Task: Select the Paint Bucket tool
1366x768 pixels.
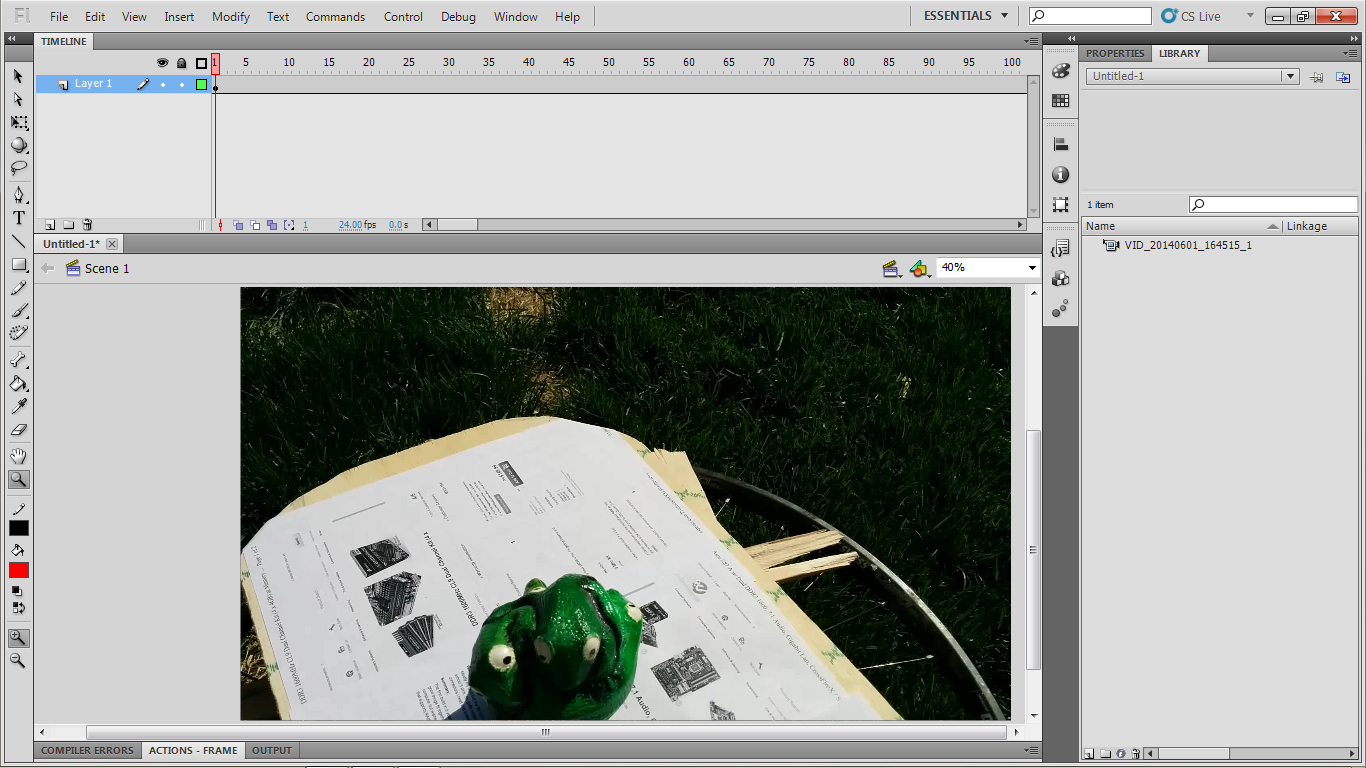Action: [18, 383]
